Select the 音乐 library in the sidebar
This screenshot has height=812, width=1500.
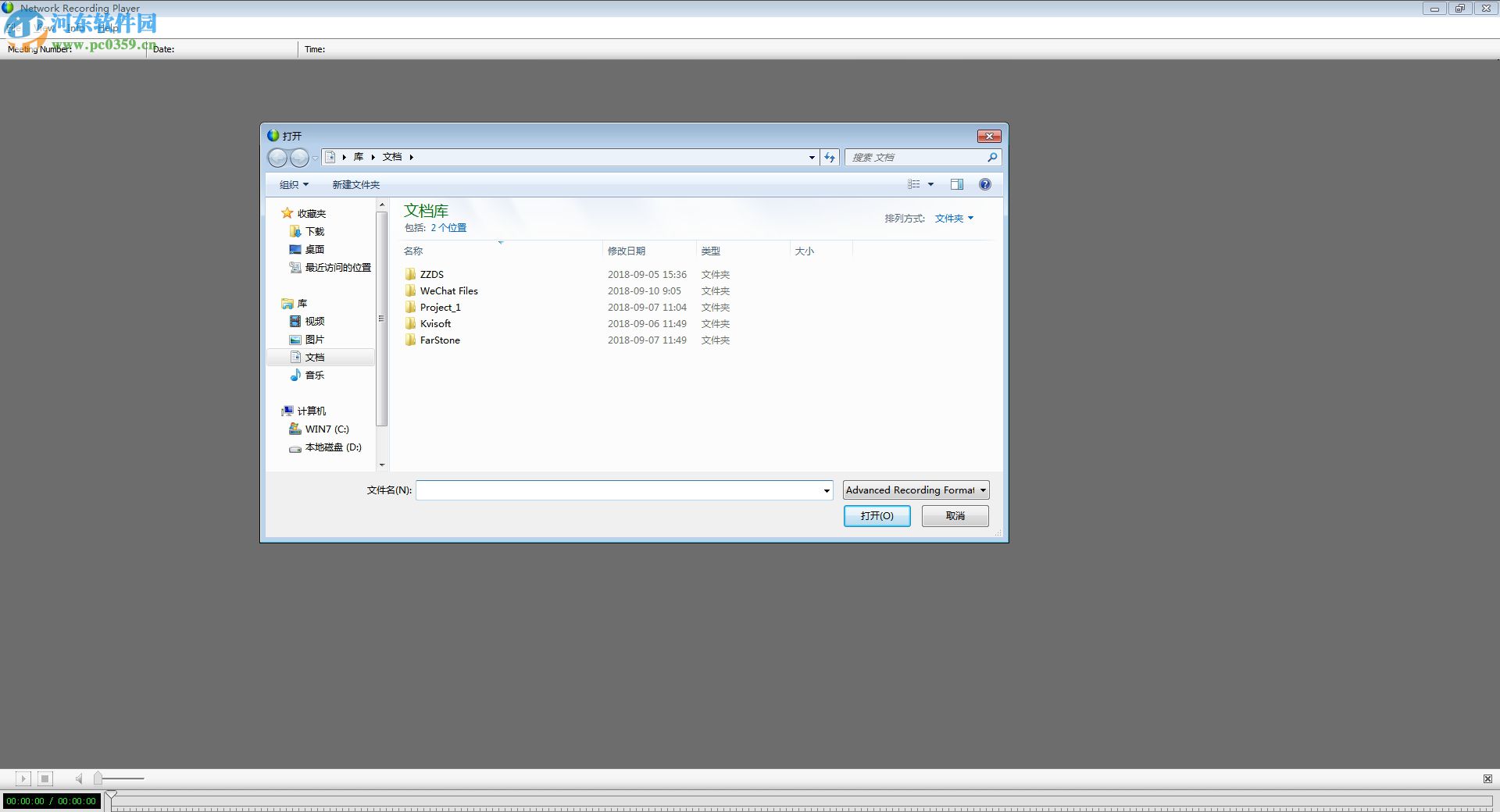coord(315,375)
